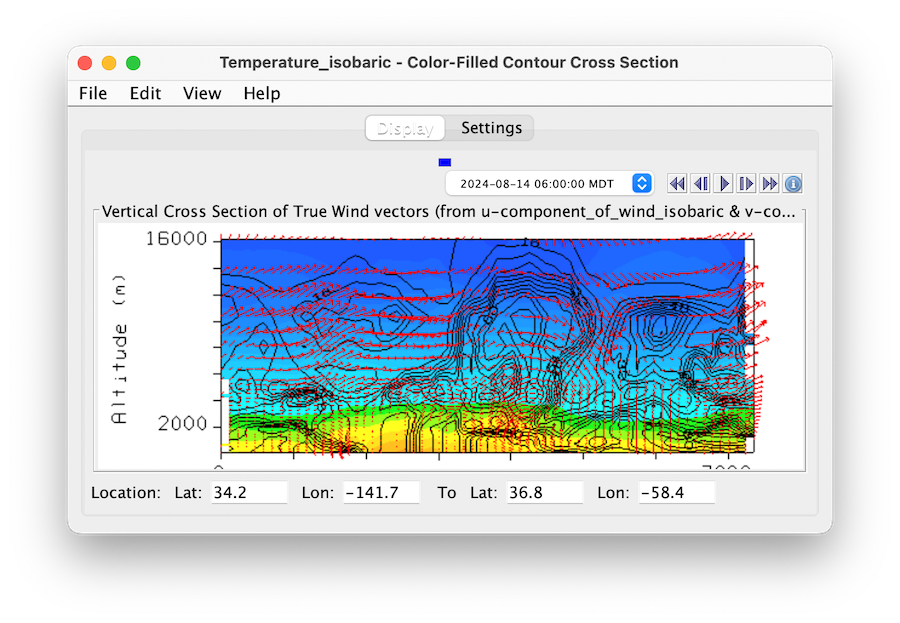
Task: Step forward one time frame
Action: (x=746, y=184)
